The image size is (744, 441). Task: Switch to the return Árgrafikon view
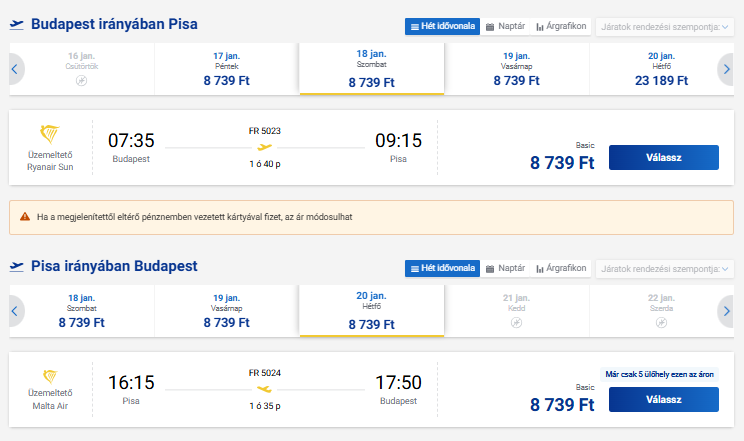[x=561, y=269]
